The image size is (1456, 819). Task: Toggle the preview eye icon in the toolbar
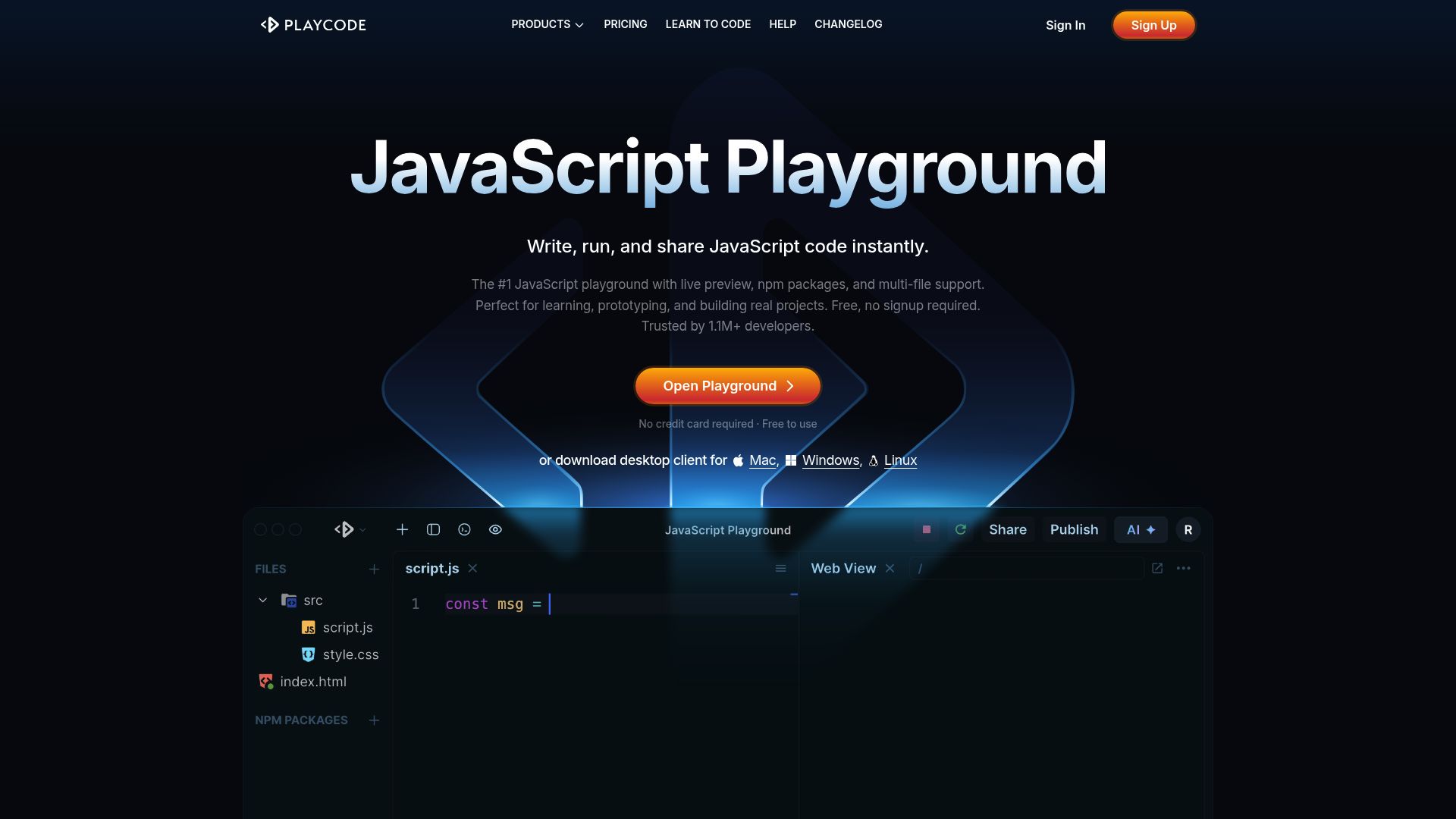[495, 529]
